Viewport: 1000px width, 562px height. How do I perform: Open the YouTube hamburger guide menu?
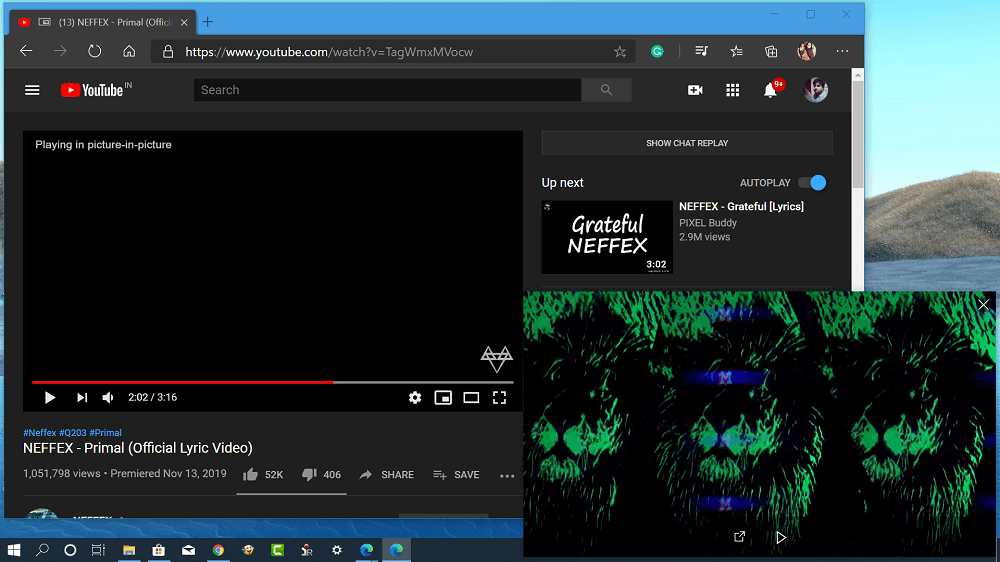(32, 90)
